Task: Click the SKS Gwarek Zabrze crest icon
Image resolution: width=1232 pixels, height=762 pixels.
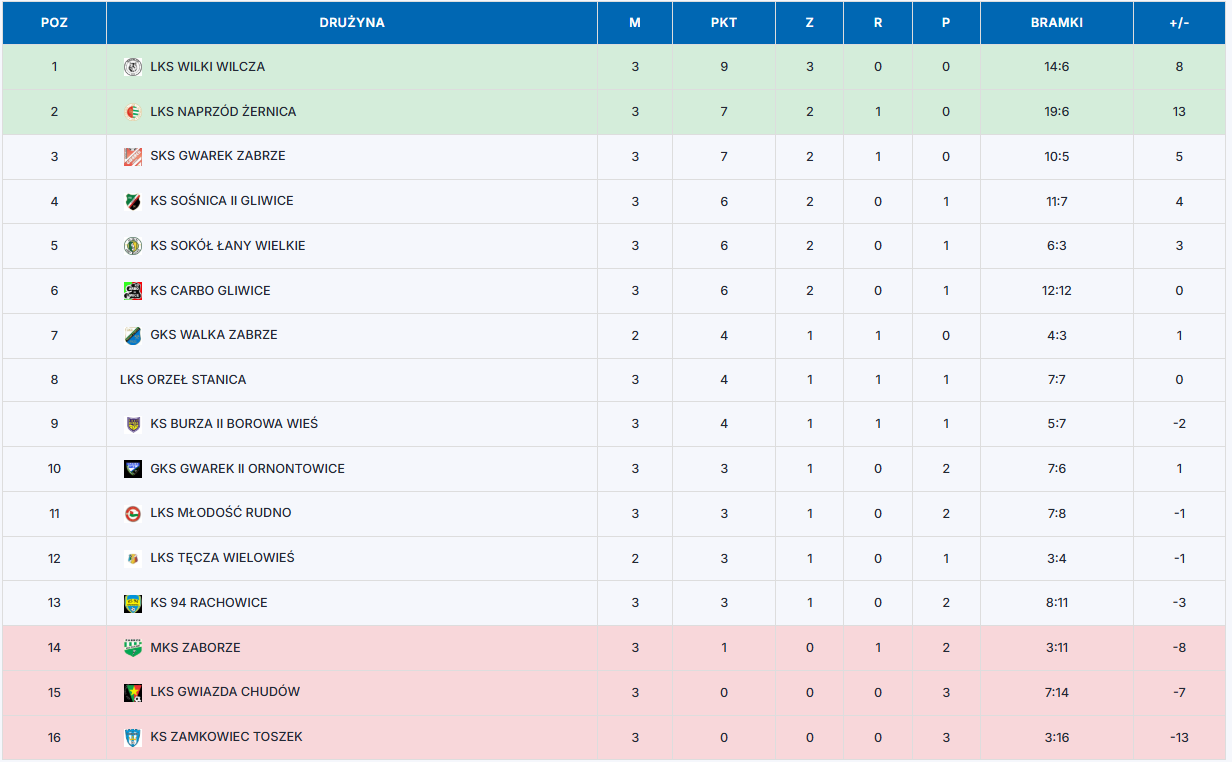Action: pyautogui.click(x=133, y=156)
